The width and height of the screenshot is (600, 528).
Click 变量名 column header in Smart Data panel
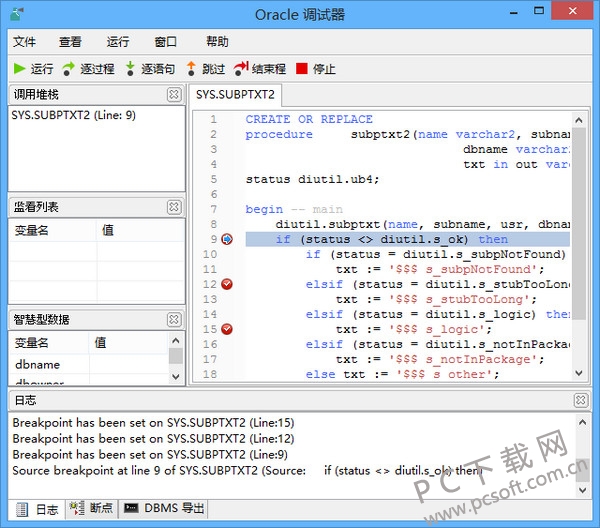(49, 342)
